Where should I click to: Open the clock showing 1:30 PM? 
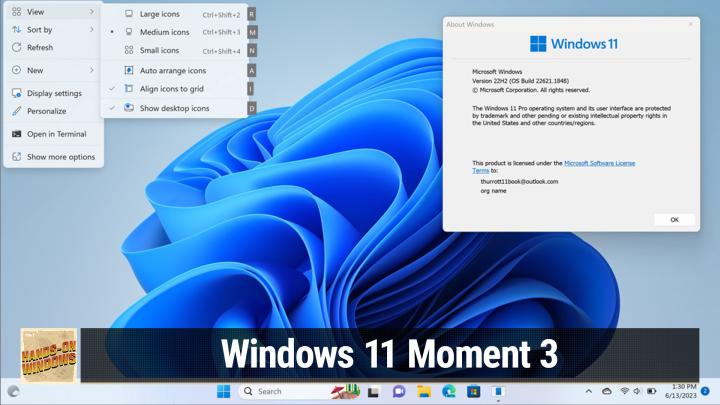(681, 391)
